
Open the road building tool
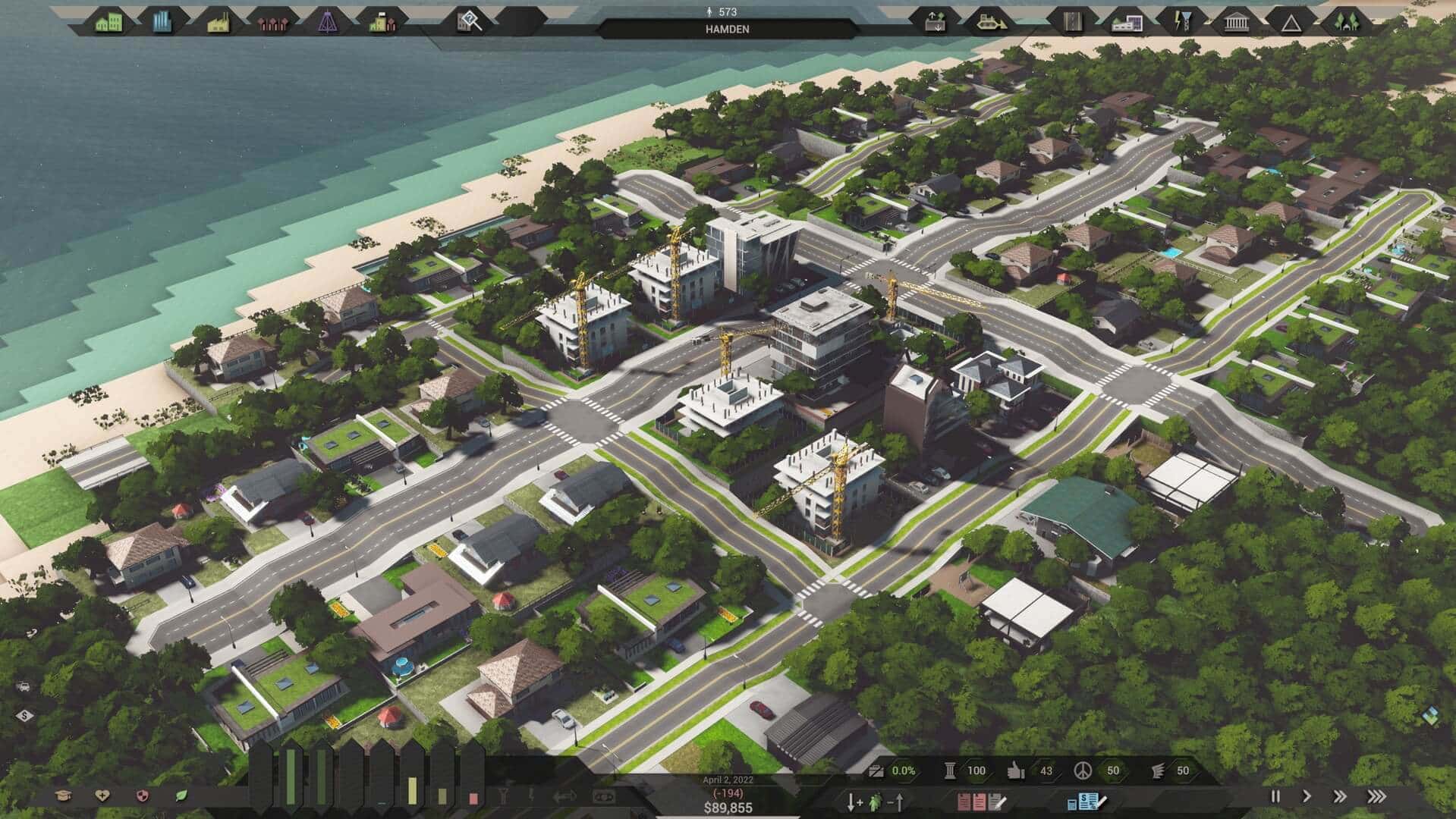click(x=1071, y=22)
